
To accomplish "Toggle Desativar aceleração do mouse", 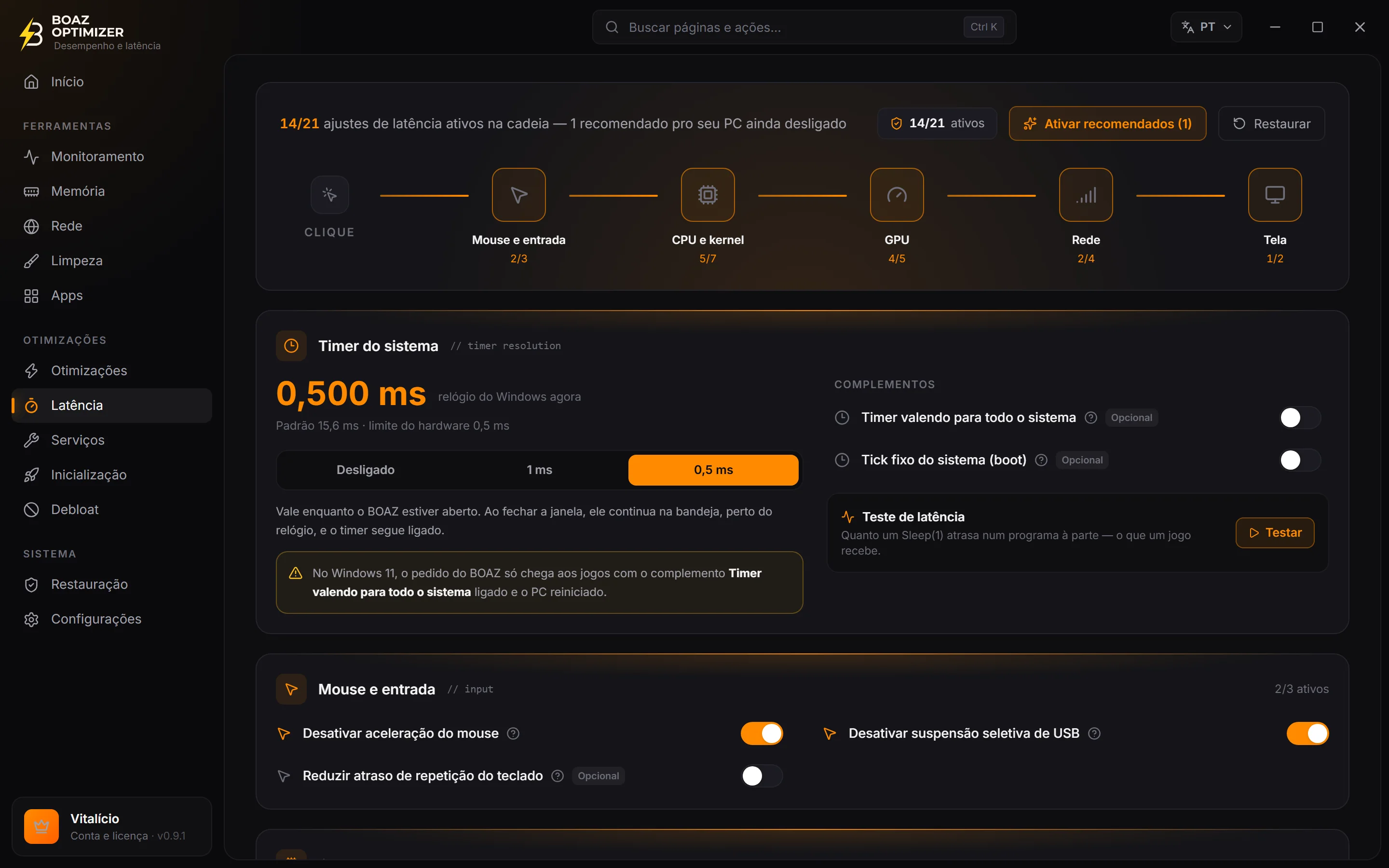I will pyautogui.click(x=762, y=733).
